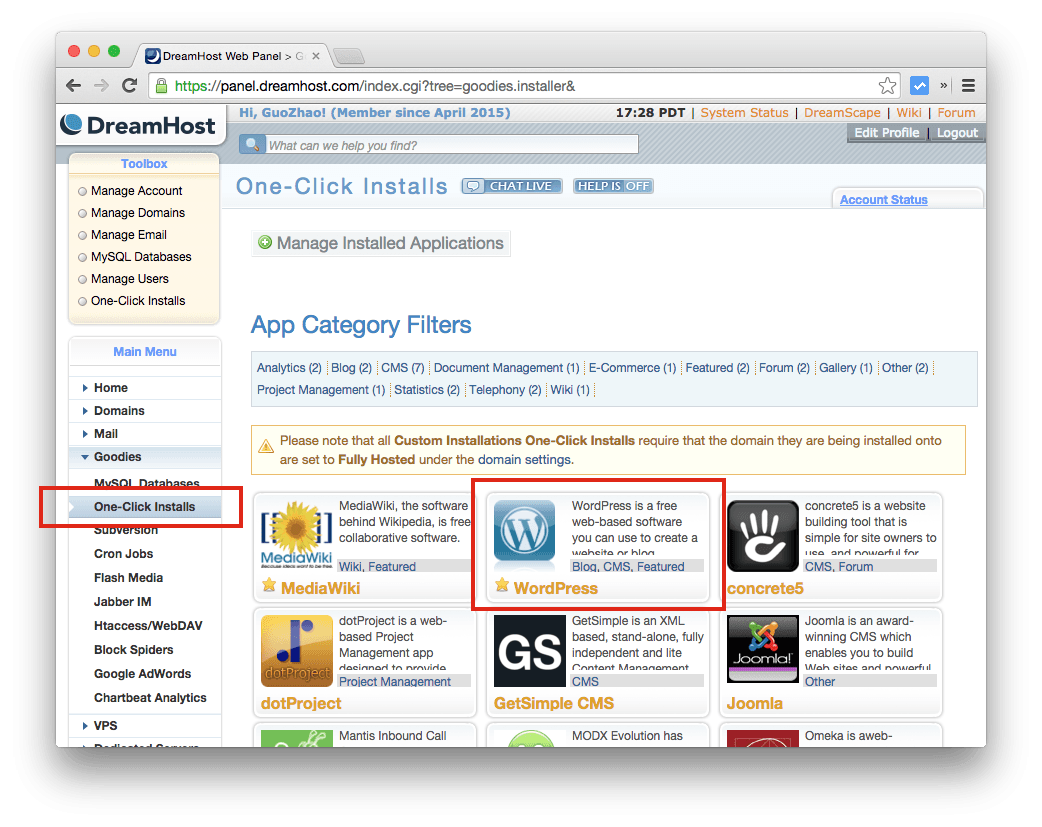Click the bookmark star in the address bar
This screenshot has width=1042, height=827.
point(888,86)
